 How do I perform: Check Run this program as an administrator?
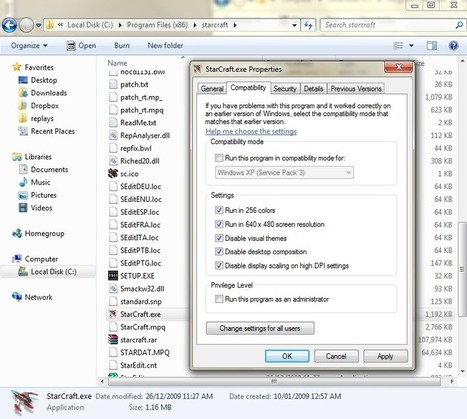click(x=219, y=299)
